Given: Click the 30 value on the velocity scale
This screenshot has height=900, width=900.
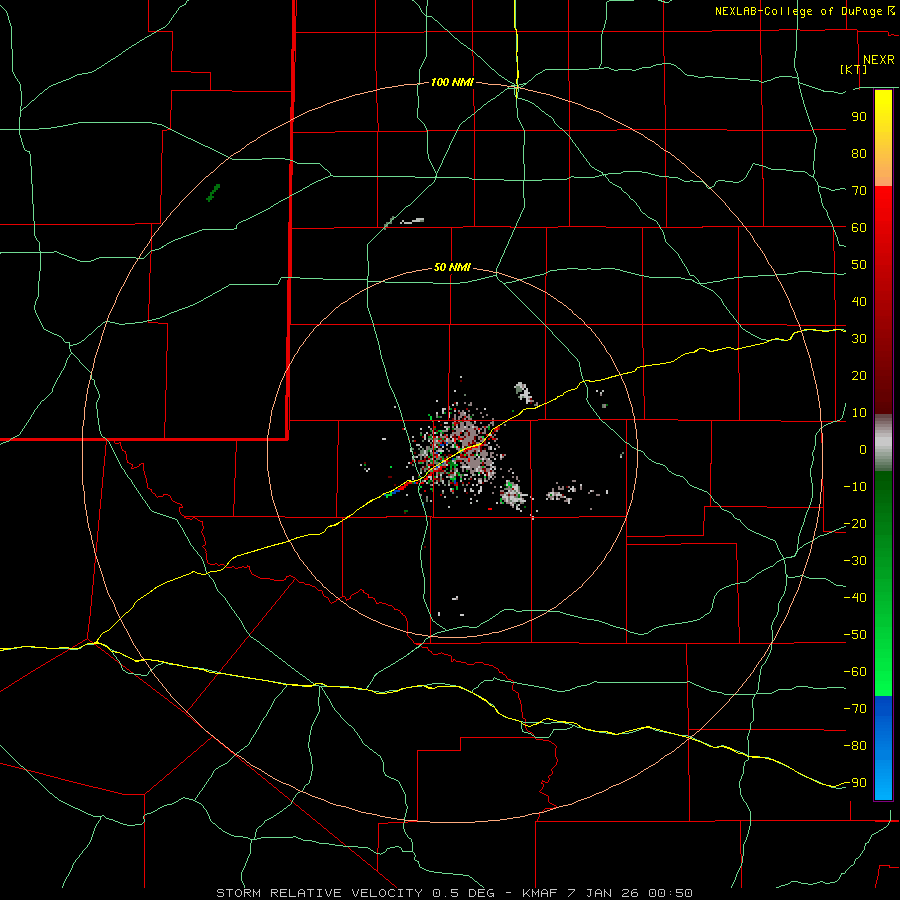Looking at the screenshot, I should coord(859,339).
